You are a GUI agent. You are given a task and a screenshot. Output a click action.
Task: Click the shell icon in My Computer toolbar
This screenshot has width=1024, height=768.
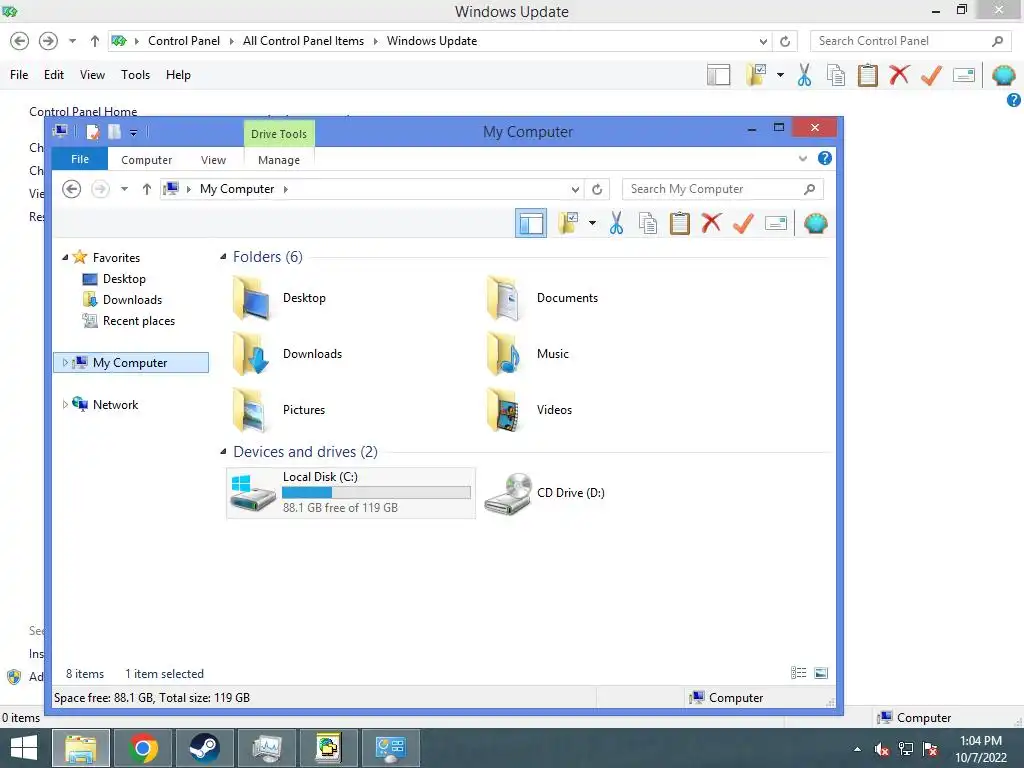(x=816, y=223)
